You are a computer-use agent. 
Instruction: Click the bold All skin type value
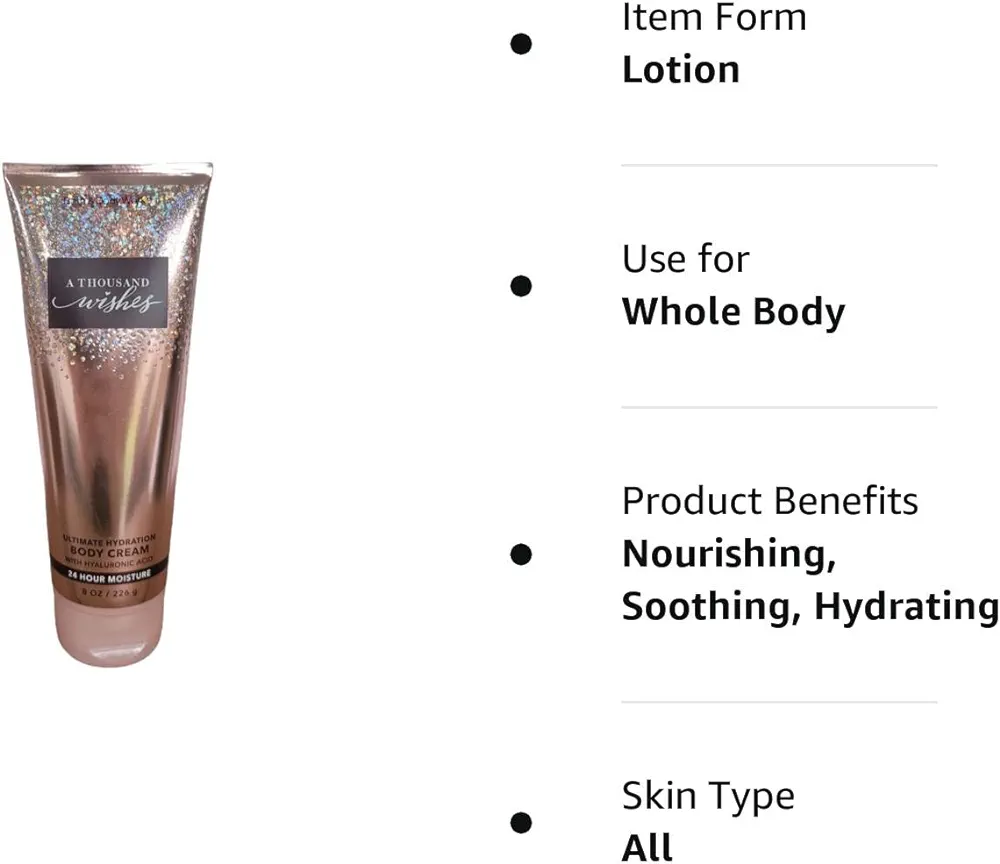coord(647,848)
